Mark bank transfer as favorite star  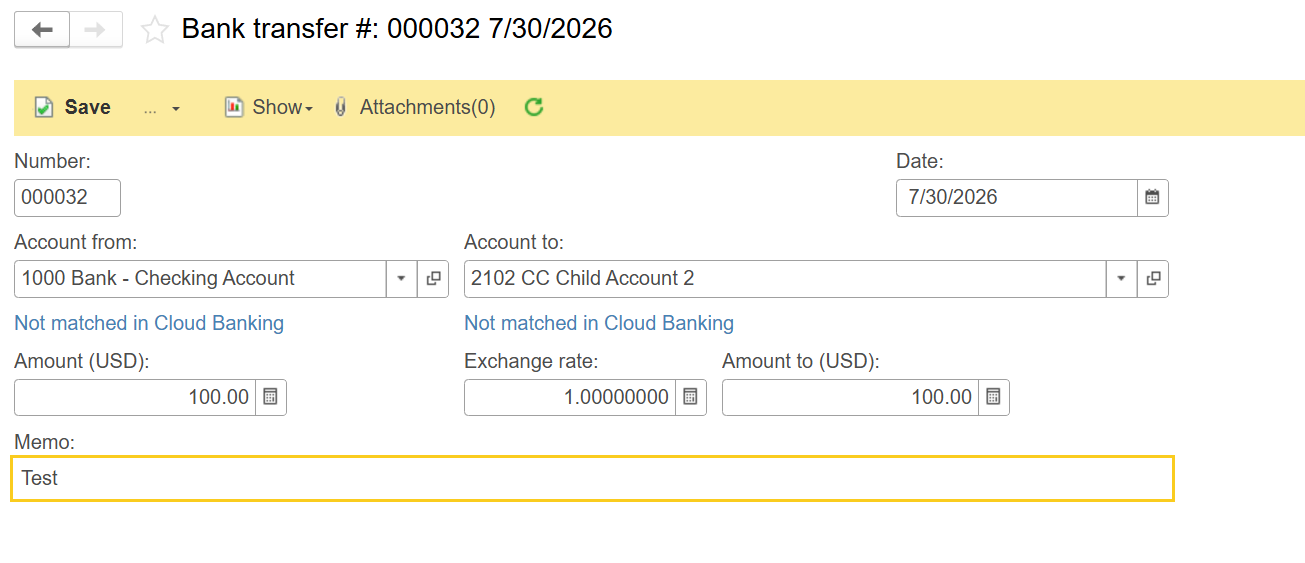click(x=155, y=30)
